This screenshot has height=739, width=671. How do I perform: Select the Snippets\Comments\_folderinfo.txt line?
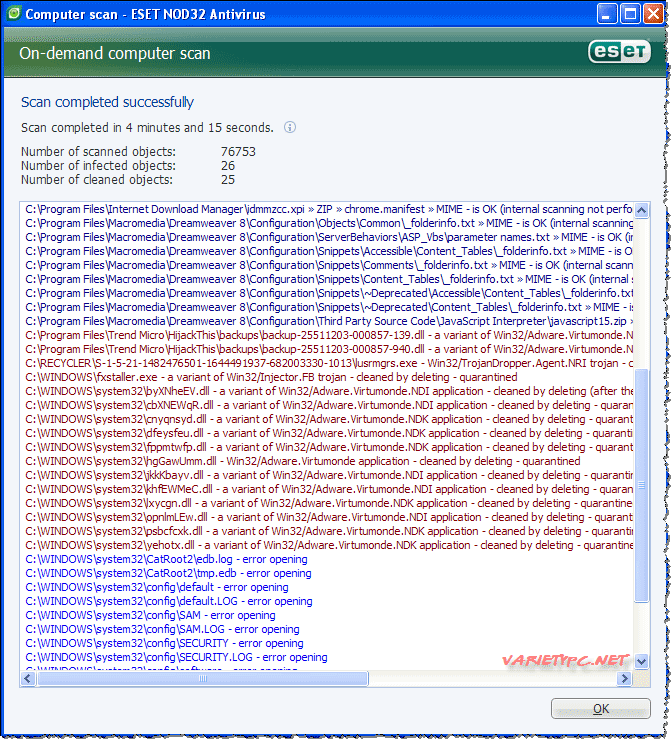328,265
